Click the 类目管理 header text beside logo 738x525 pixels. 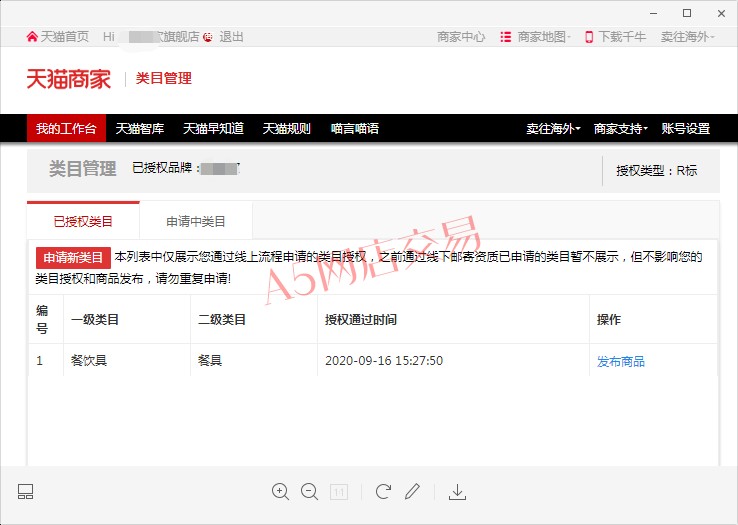tap(164, 78)
